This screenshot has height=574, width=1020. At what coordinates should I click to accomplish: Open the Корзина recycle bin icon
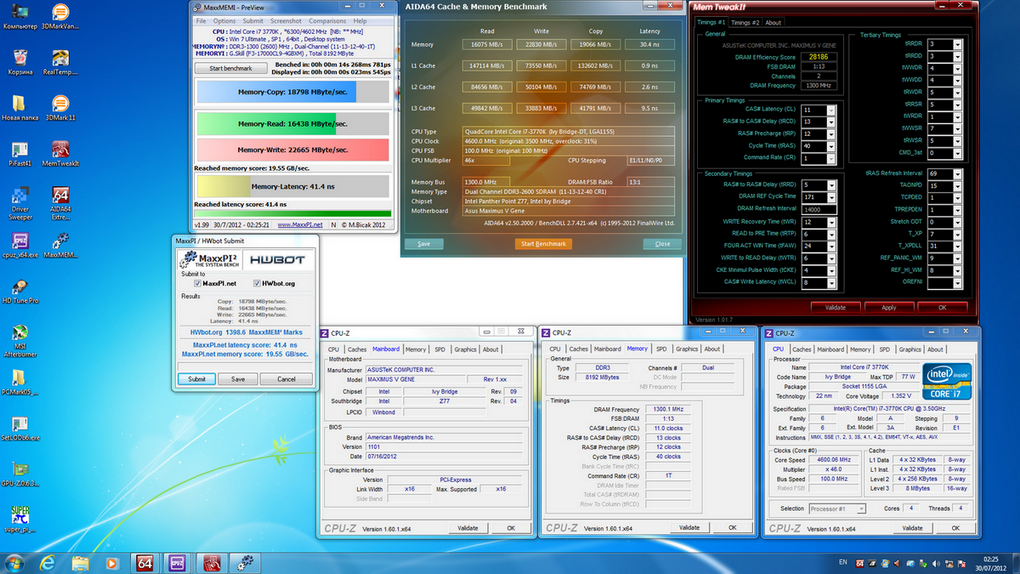(20, 62)
